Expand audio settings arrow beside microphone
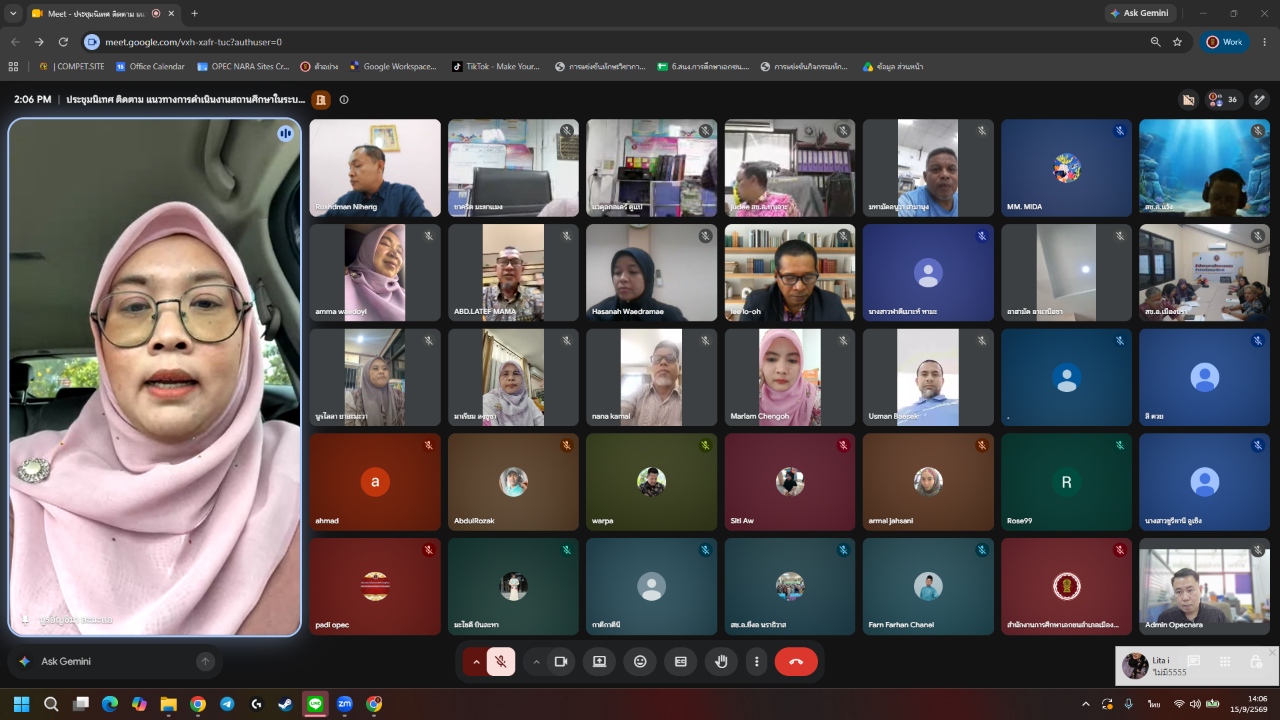1280x720 pixels. [475, 661]
